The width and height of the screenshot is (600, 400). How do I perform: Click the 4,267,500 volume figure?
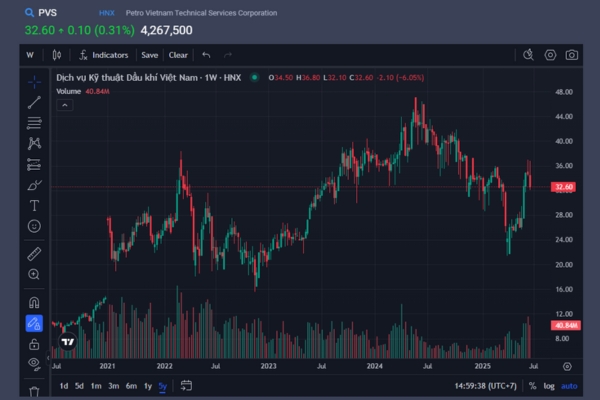point(166,30)
